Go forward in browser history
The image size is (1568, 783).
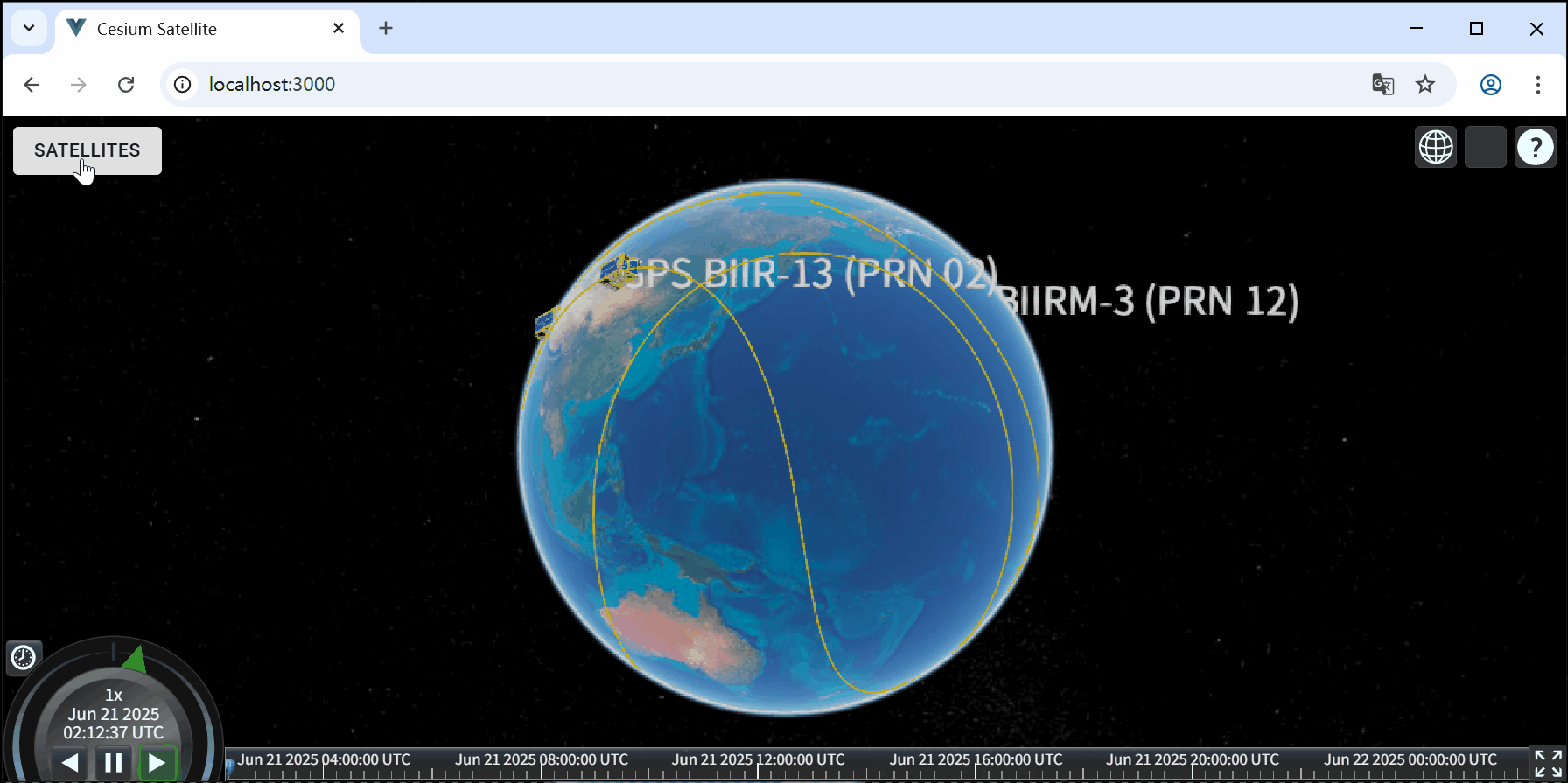[x=79, y=84]
